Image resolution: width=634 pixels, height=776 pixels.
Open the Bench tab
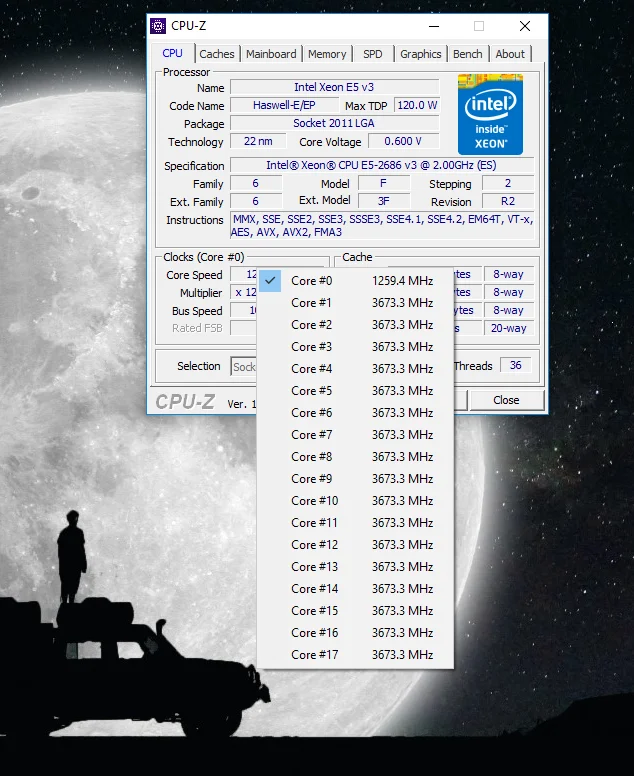[x=467, y=54]
